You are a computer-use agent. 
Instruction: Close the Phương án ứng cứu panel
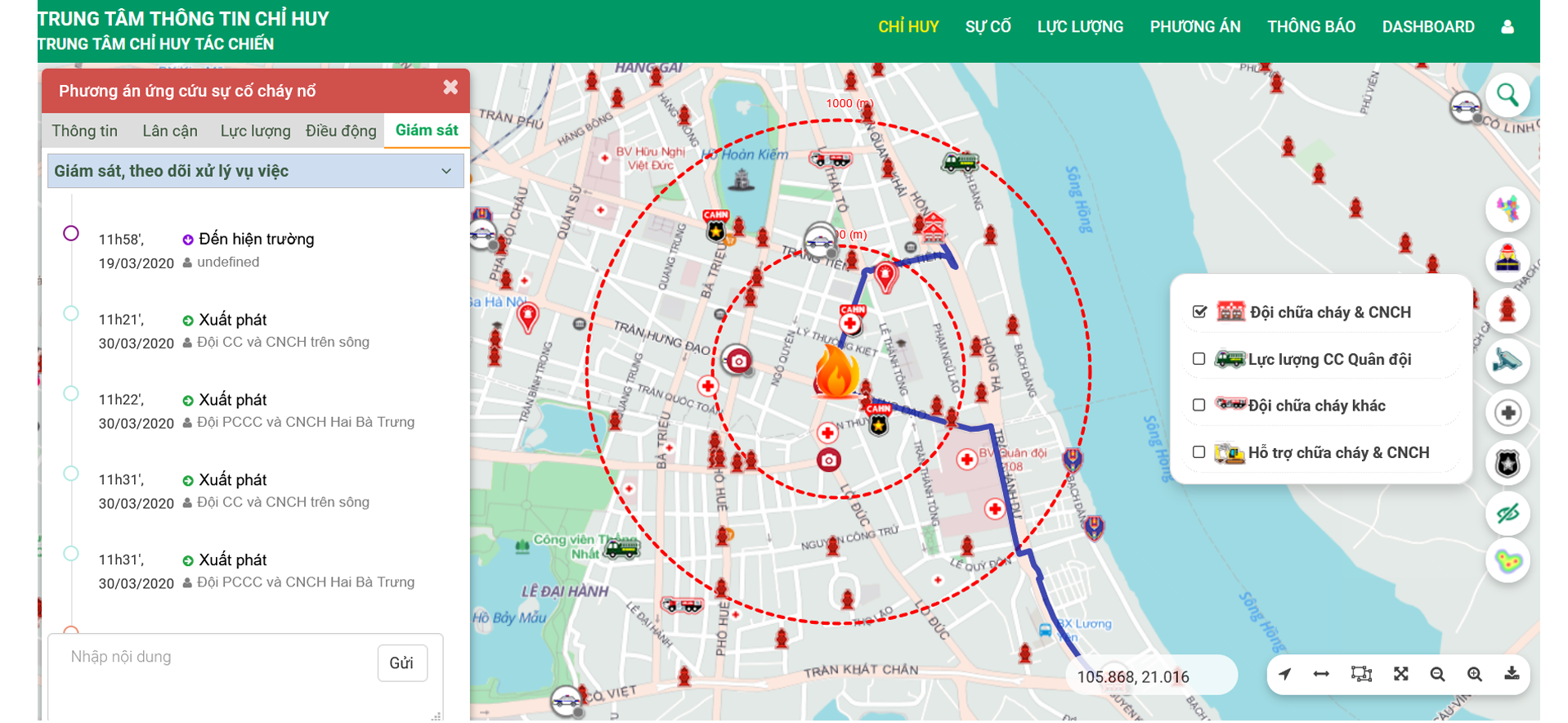(x=450, y=88)
